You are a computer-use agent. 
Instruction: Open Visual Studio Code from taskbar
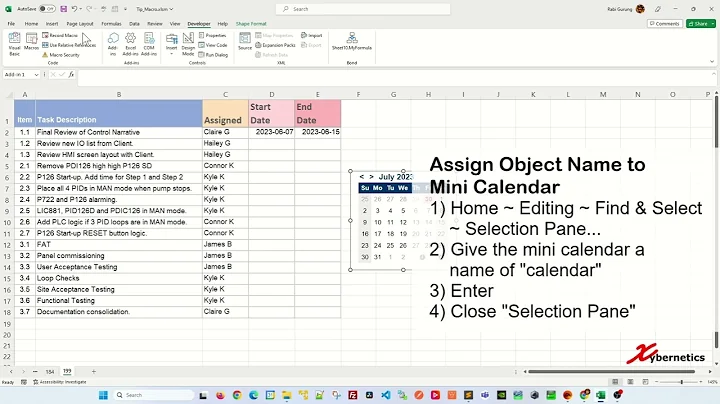pyautogui.click(x=385, y=395)
